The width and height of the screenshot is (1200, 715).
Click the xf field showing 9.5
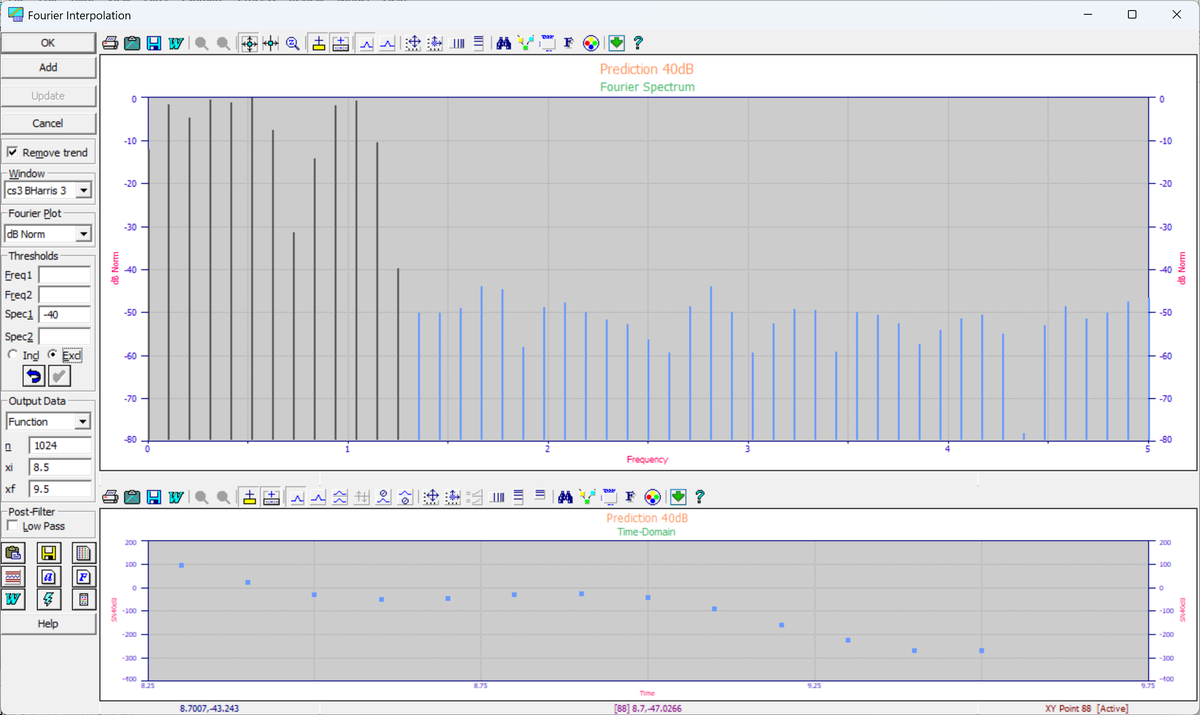click(61, 489)
